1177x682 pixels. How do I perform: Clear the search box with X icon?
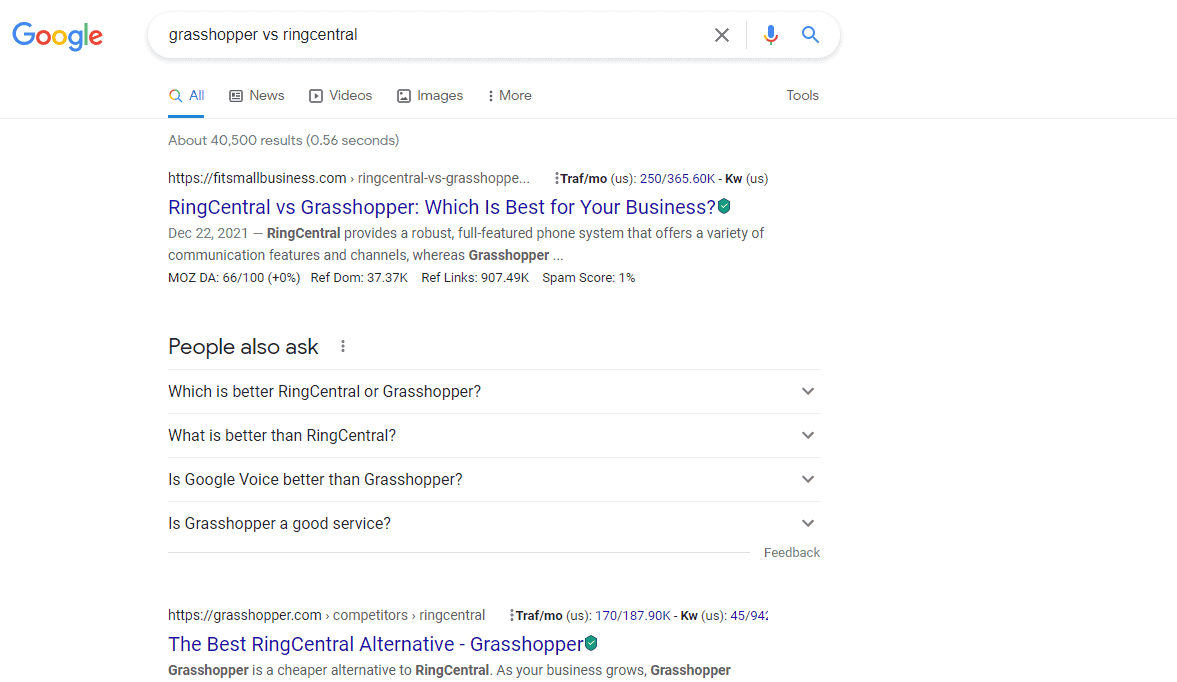[721, 35]
